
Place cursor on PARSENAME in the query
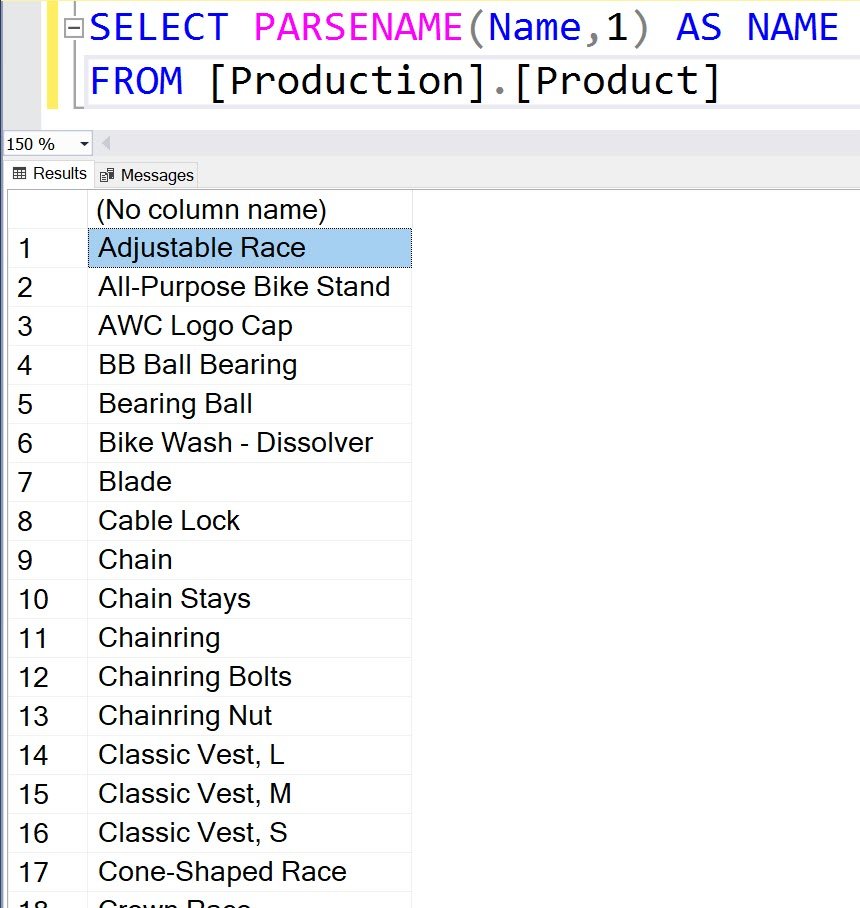point(358,27)
